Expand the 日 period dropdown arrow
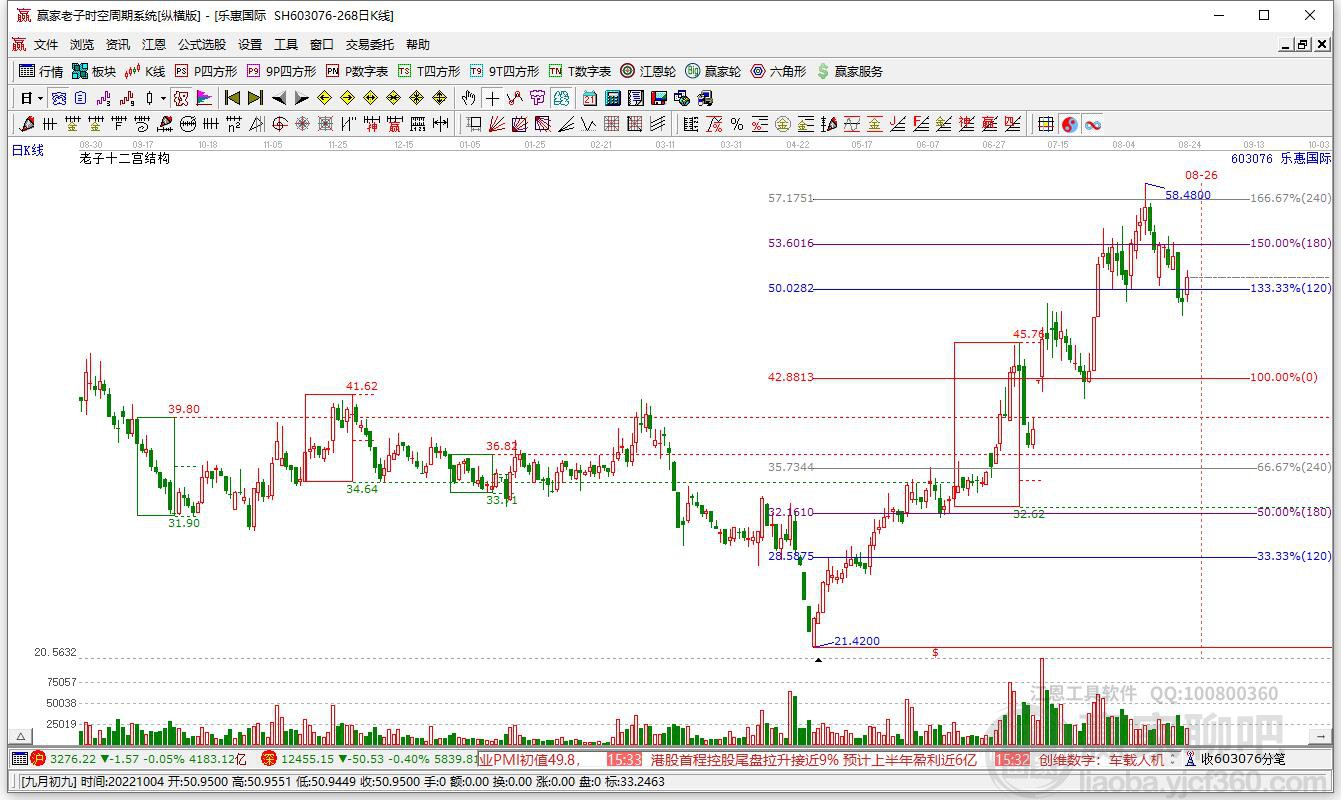 tap(40, 98)
